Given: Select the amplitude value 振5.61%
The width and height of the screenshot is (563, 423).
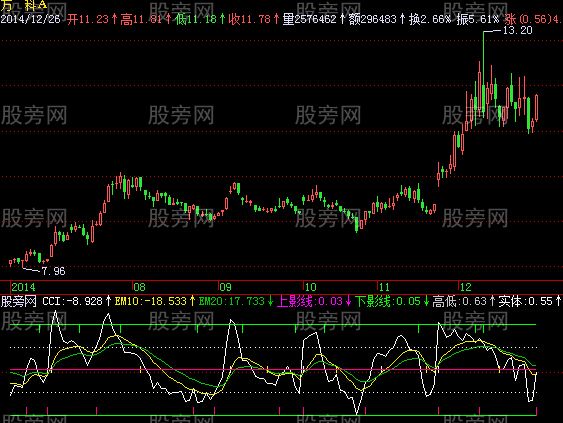Looking at the screenshot, I should pos(478,19).
